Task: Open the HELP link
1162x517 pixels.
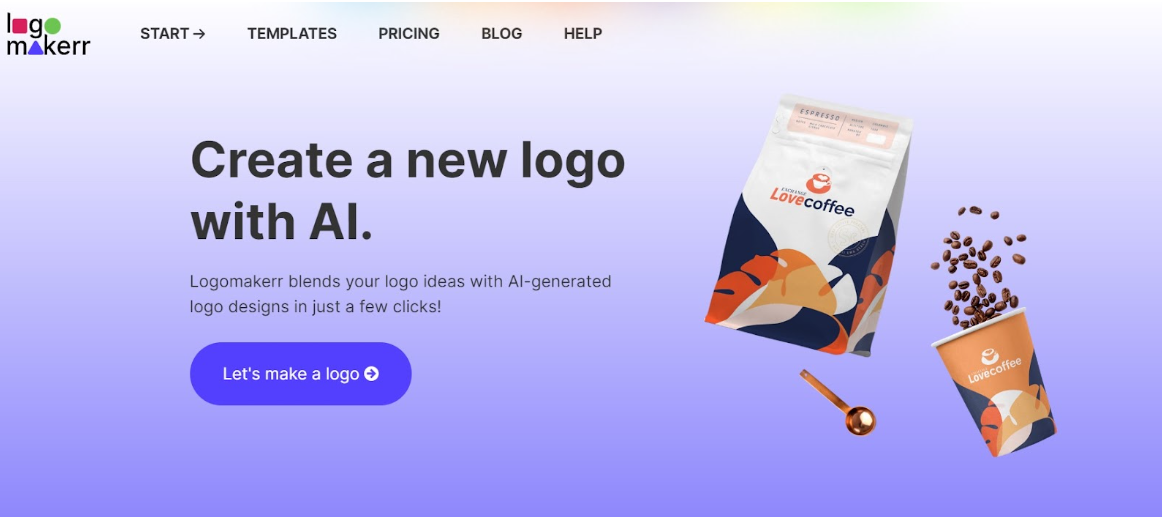Action: point(583,33)
